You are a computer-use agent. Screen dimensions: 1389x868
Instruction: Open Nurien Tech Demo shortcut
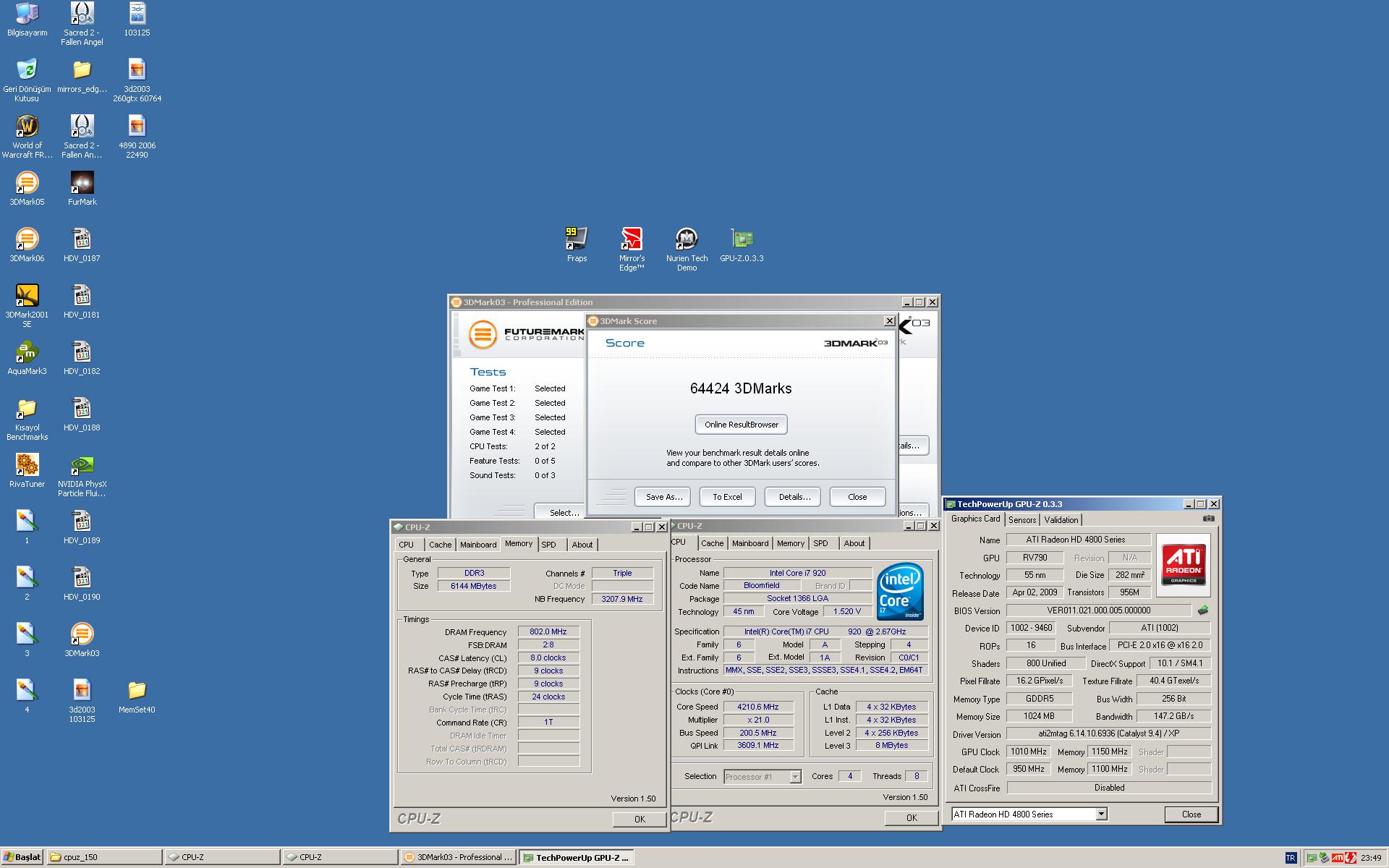[x=687, y=250]
